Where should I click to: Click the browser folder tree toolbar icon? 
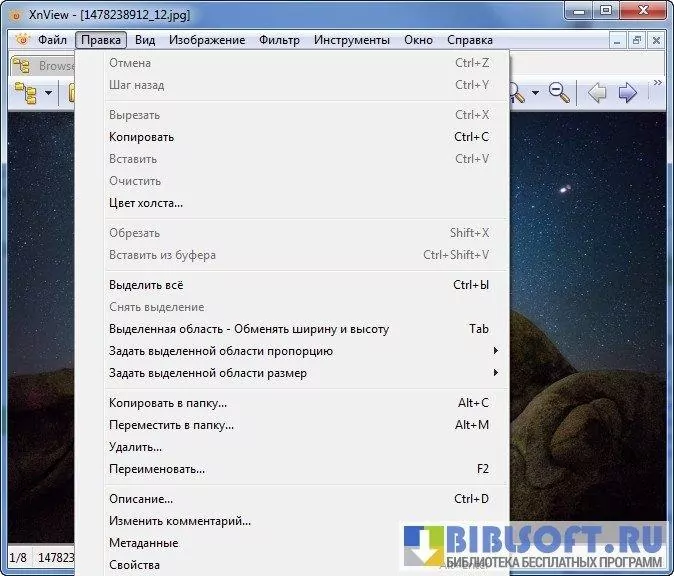coord(25,93)
